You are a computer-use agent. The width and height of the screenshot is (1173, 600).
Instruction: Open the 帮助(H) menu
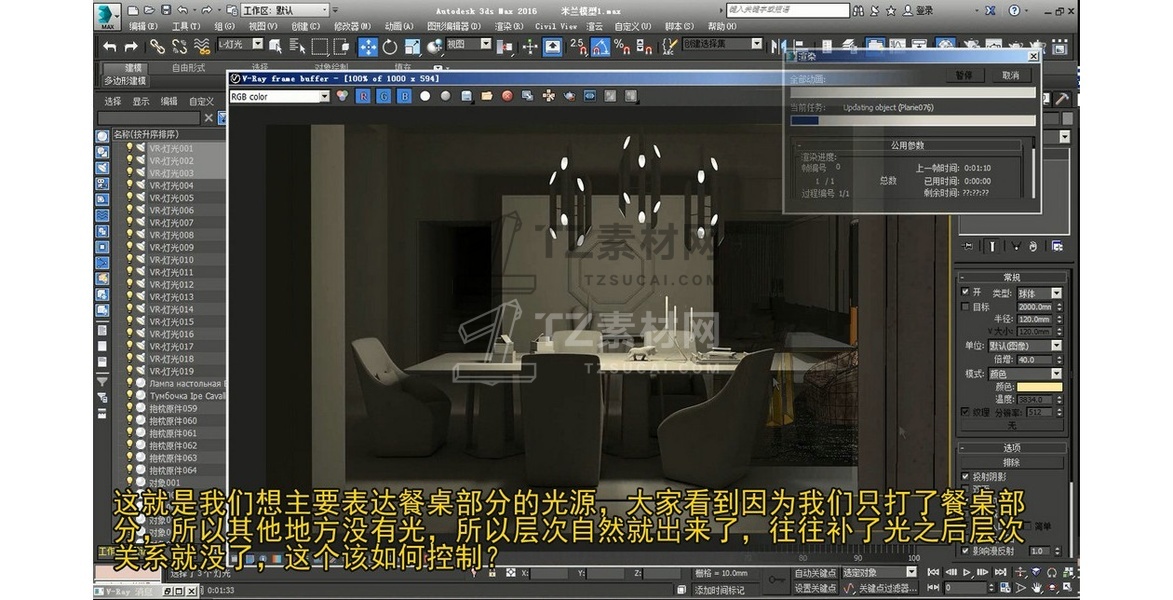pos(722,26)
